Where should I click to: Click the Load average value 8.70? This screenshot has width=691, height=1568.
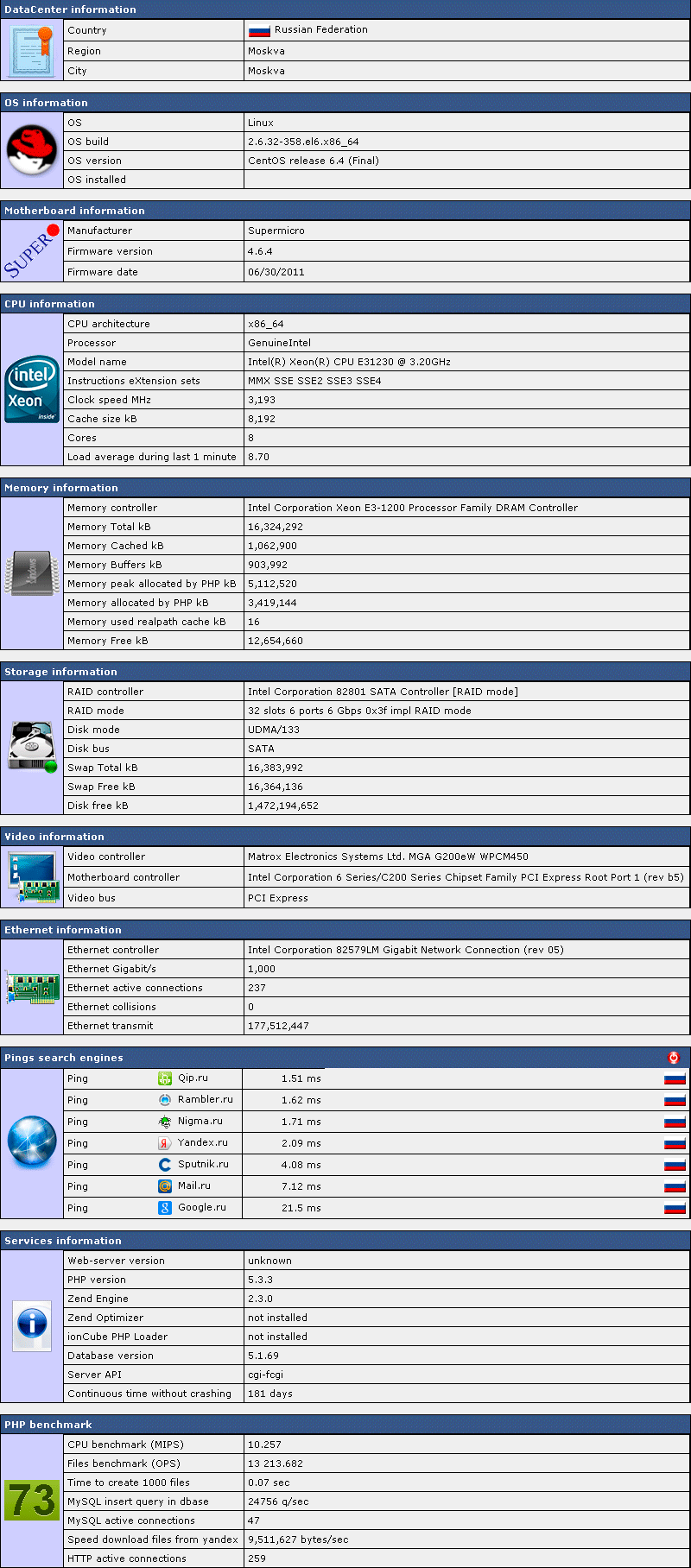coord(258,457)
